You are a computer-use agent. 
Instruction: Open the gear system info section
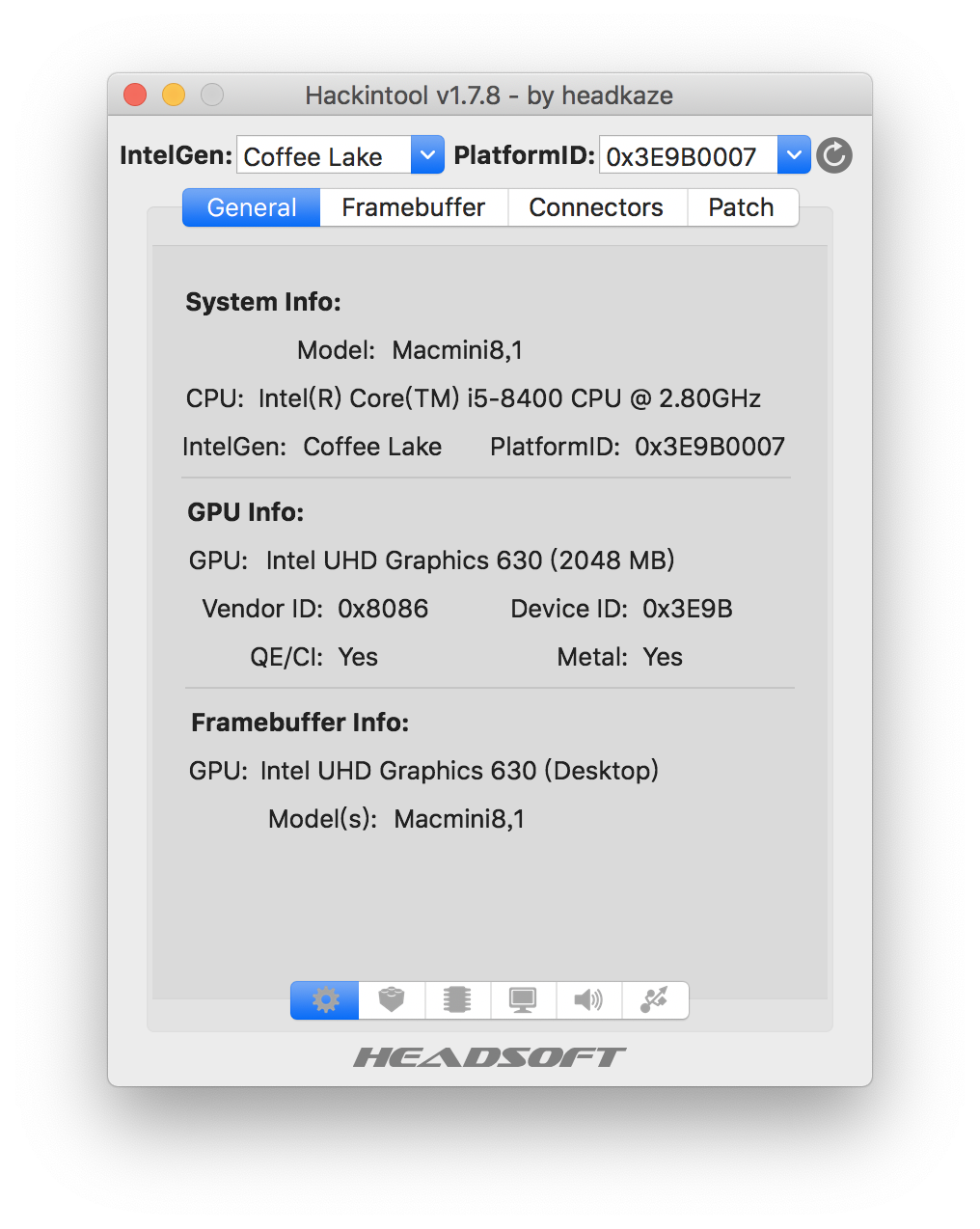point(325,1000)
